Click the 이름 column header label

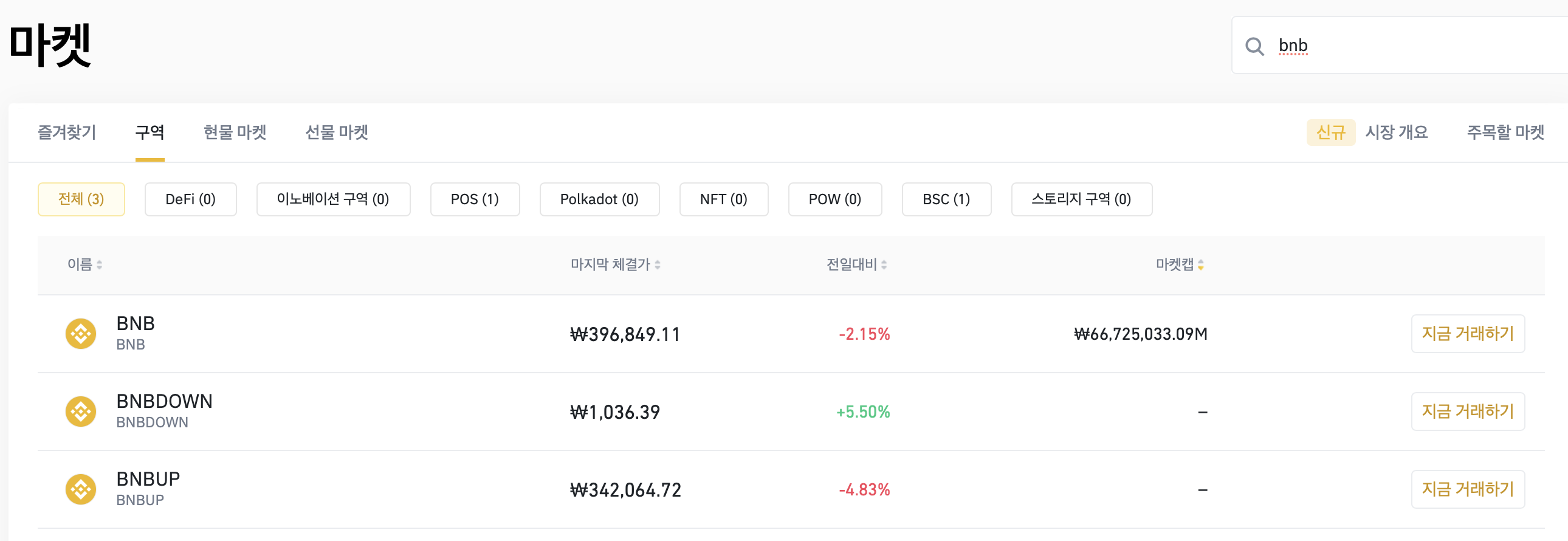pyautogui.click(x=80, y=264)
